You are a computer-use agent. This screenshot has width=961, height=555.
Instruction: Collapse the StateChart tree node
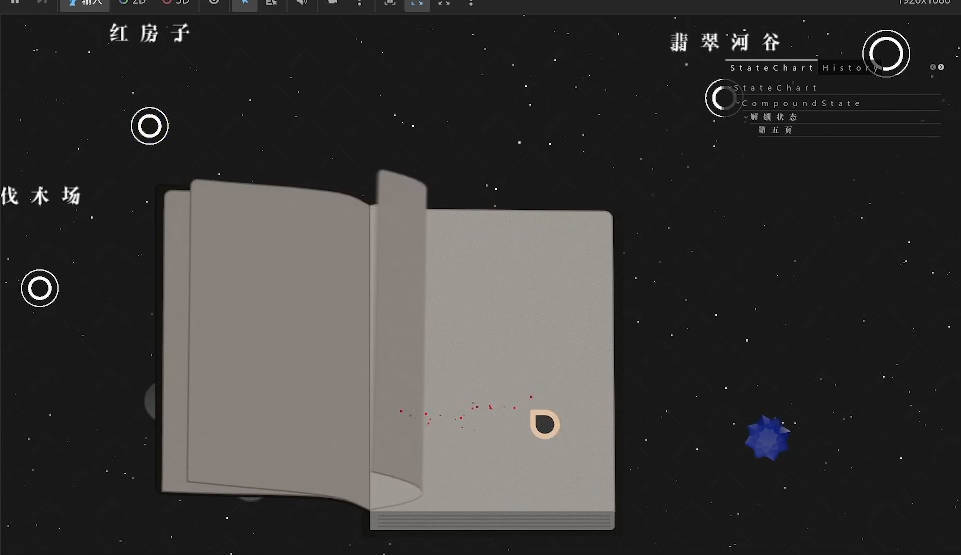point(731,88)
